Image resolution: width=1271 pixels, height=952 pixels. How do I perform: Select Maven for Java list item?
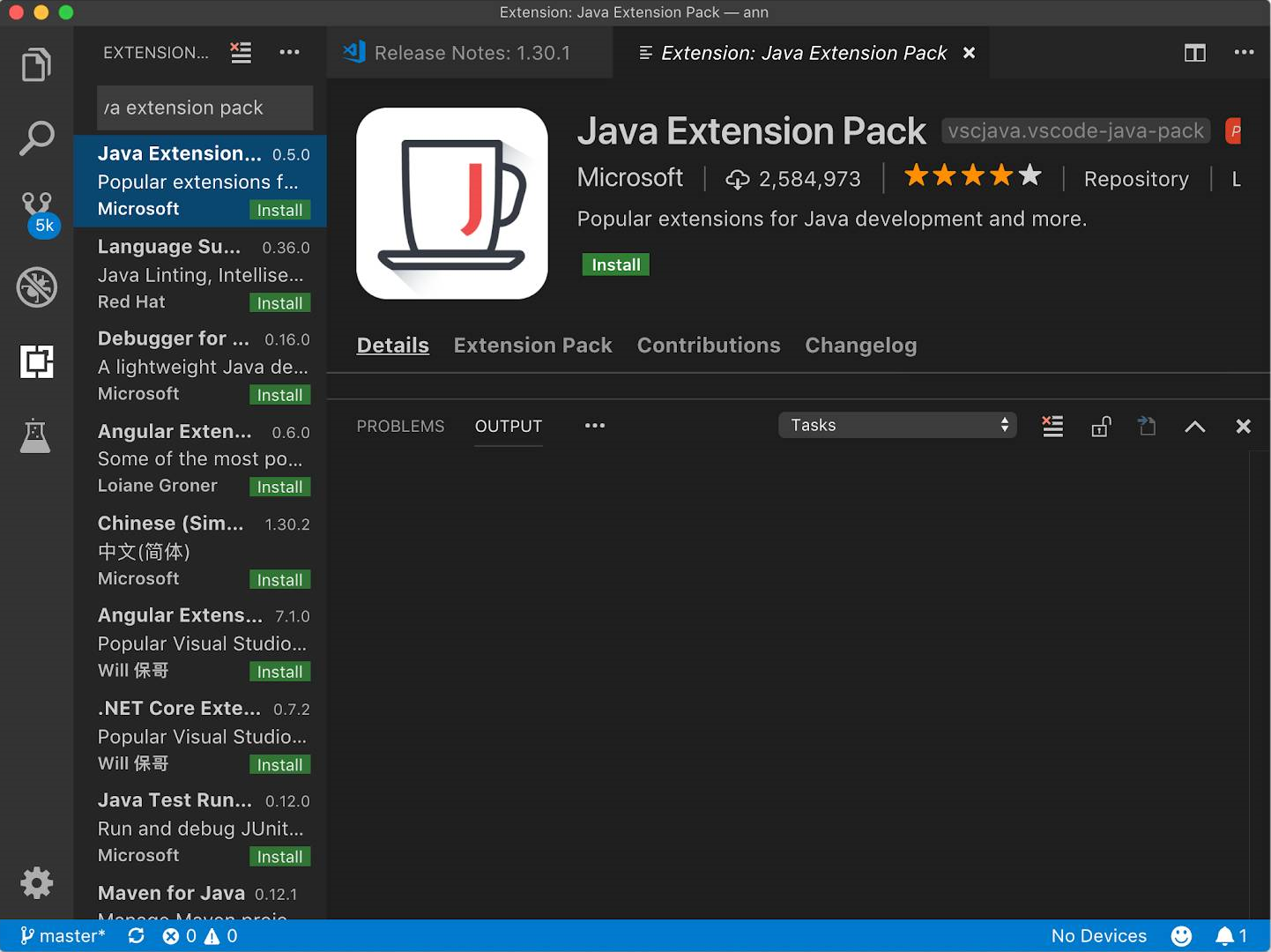click(201, 899)
